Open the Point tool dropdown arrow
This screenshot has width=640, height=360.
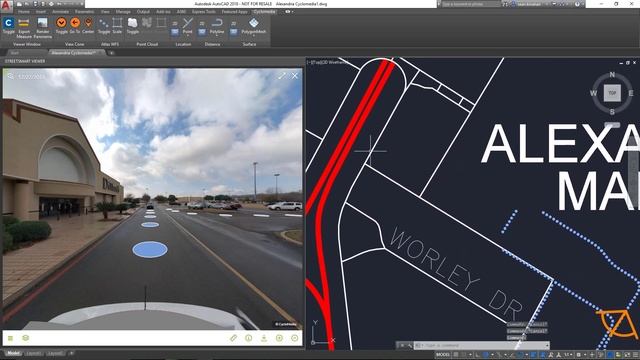coord(187,36)
